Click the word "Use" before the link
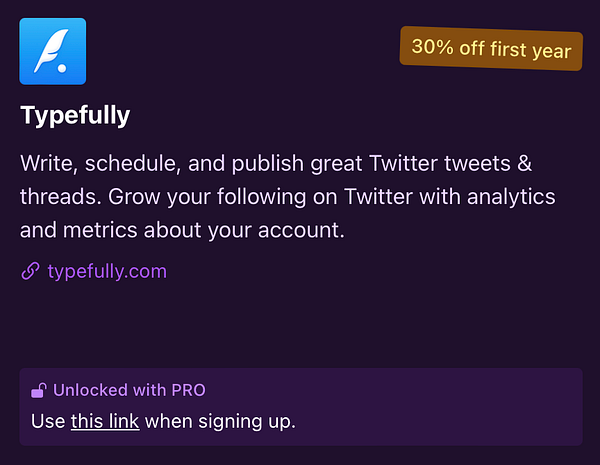This screenshot has height=465, width=600. pyautogui.click(x=48, y=421)
